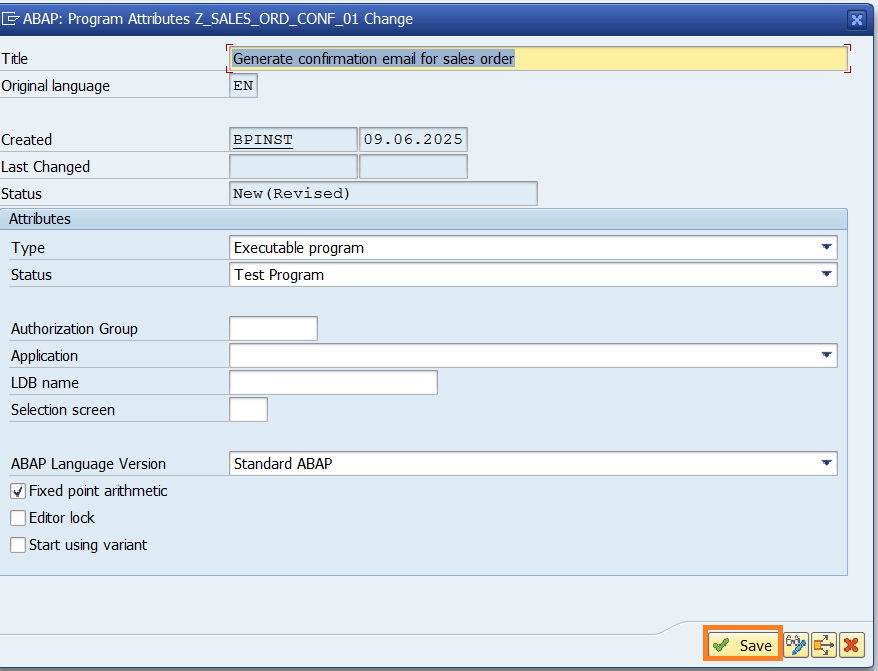Image resolution: width=878 pixels, height=671 pixels.
Task: Focus the Authorization Group input field
Action: [273, 328]
